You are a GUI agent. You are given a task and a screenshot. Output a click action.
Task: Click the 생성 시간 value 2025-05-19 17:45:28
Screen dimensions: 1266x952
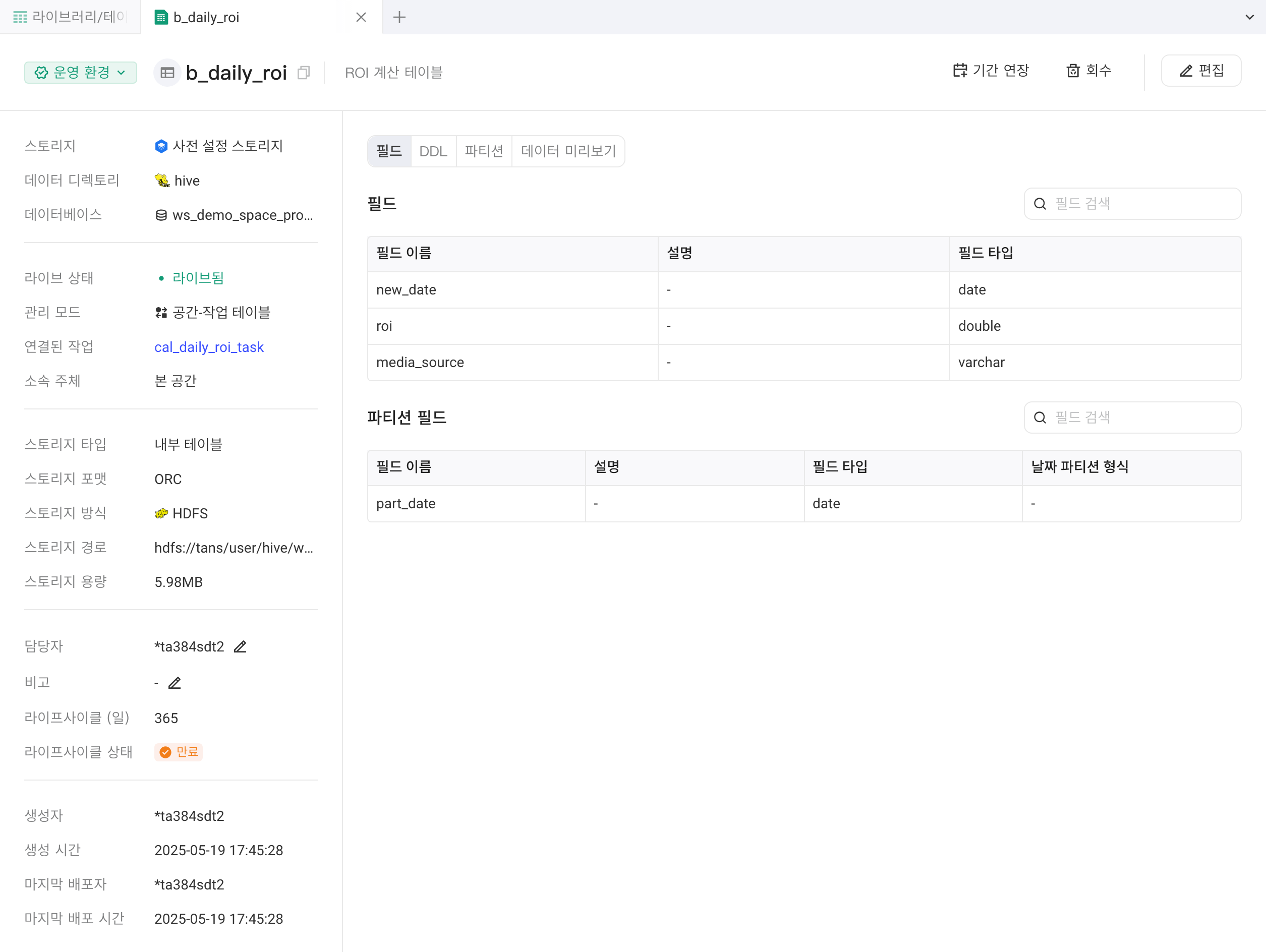[218, 850]
